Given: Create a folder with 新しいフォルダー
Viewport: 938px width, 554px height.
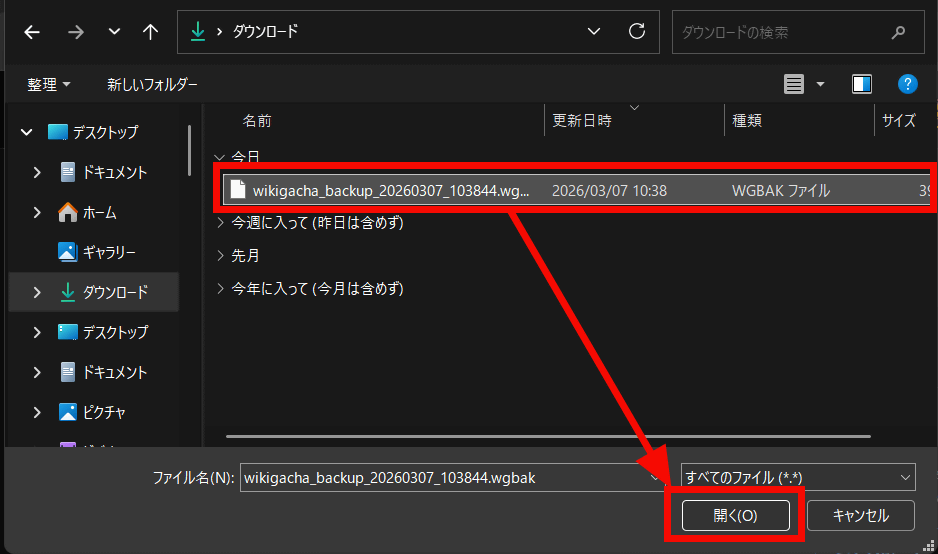Looking at the screenshot, I should tap(153, 84).
